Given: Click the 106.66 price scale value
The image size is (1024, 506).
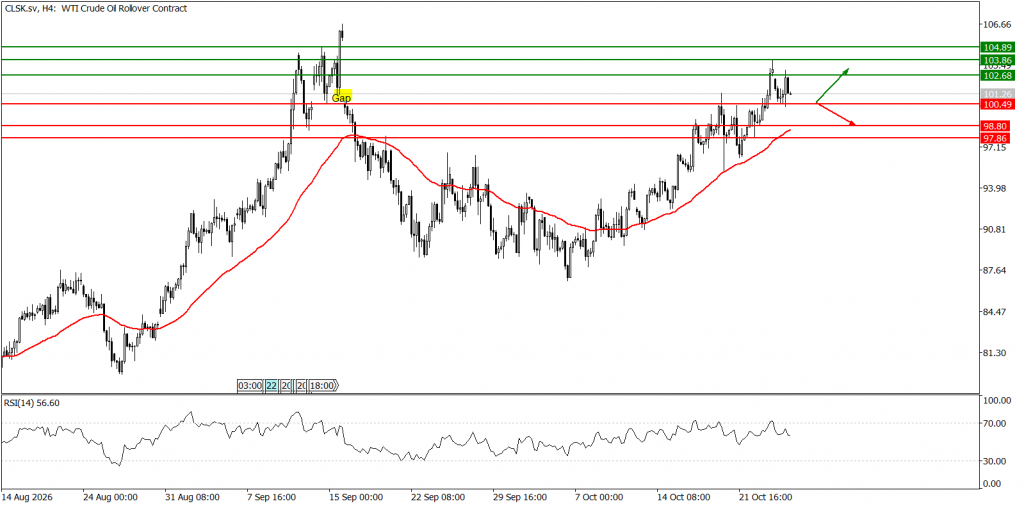Looking at the screenshot, I should coord(997,25).
